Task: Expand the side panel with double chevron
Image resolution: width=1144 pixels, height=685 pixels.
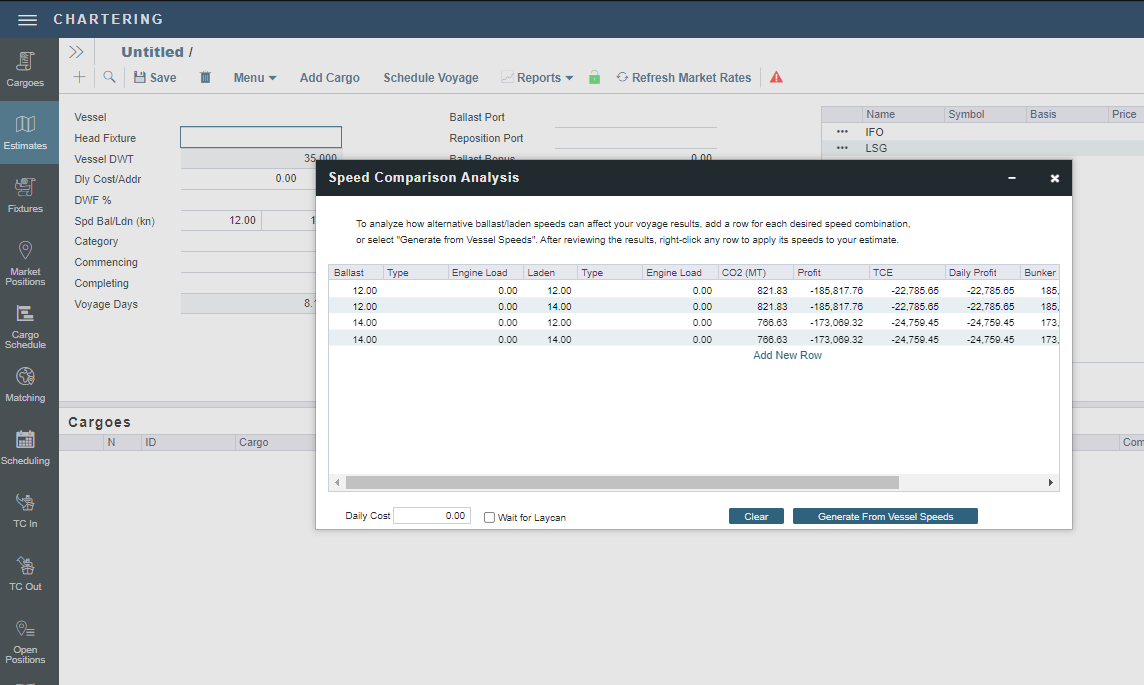Action: click(76, 52)
